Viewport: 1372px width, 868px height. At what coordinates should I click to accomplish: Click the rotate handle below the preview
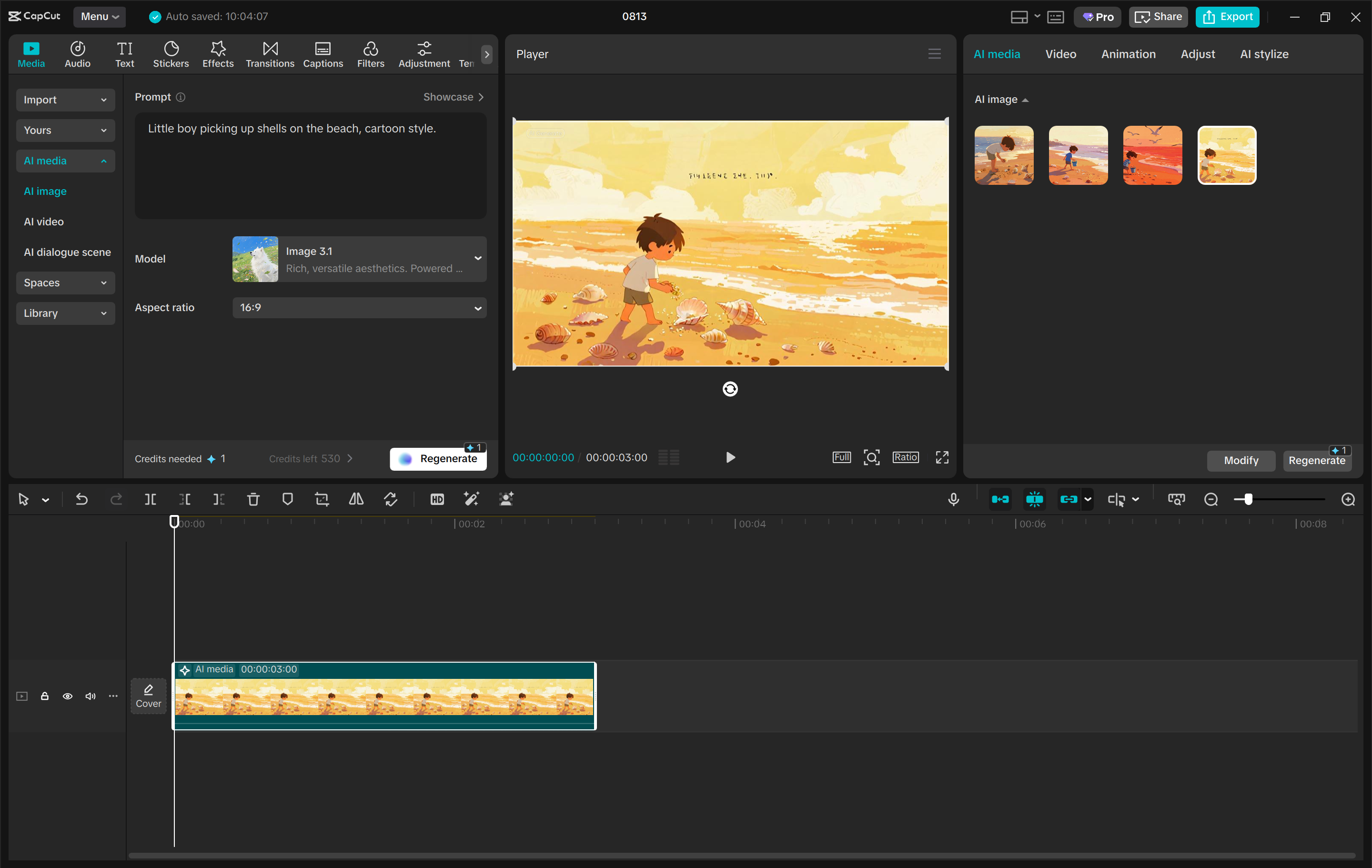tap(730, 389)
